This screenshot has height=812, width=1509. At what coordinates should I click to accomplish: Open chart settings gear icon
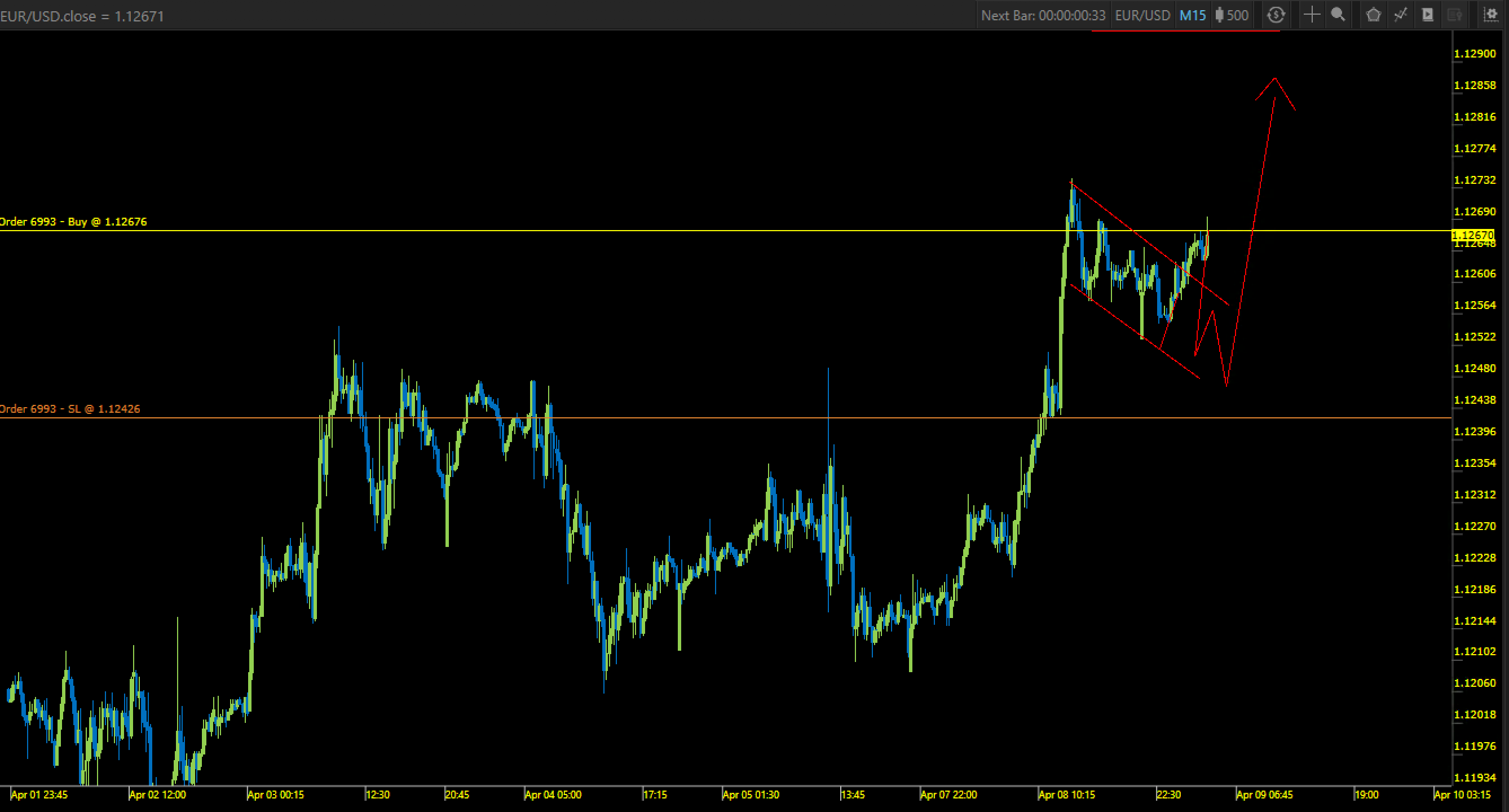click(1491, 15)
